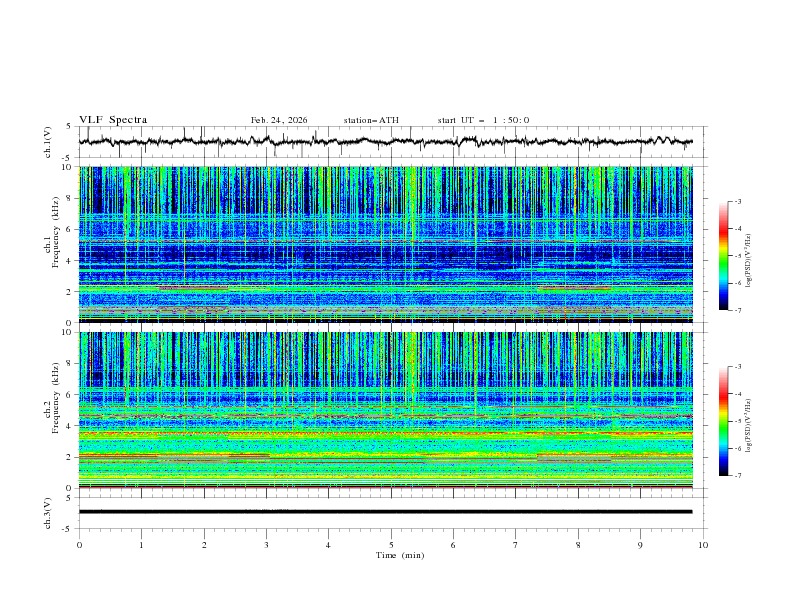Click time axis tick label "9"

(640, 545)
